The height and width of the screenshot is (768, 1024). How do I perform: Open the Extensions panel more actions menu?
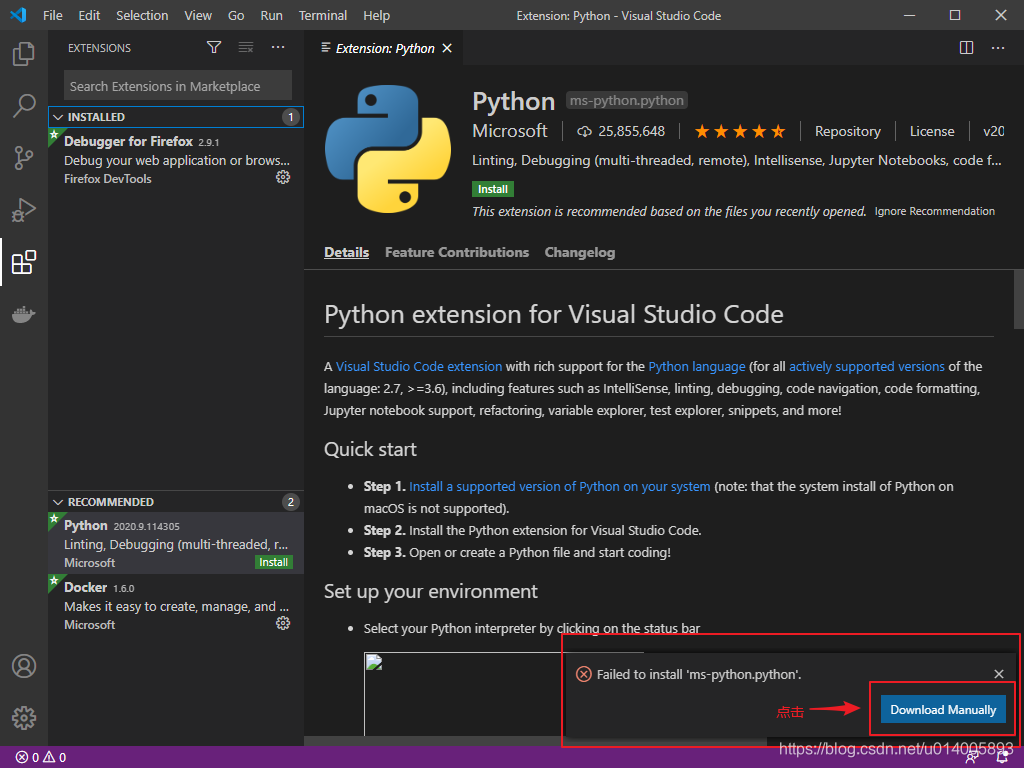[278, 47]
